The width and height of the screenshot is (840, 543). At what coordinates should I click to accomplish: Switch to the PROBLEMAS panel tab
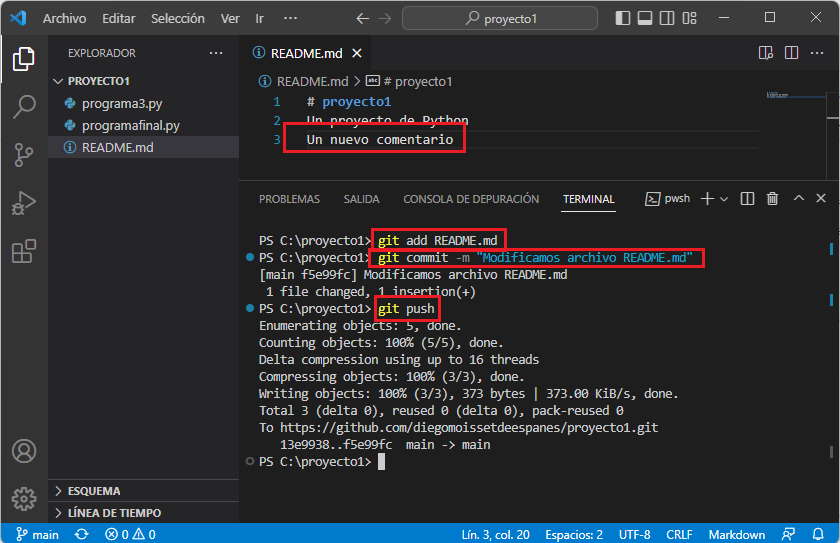click(289, 199)
